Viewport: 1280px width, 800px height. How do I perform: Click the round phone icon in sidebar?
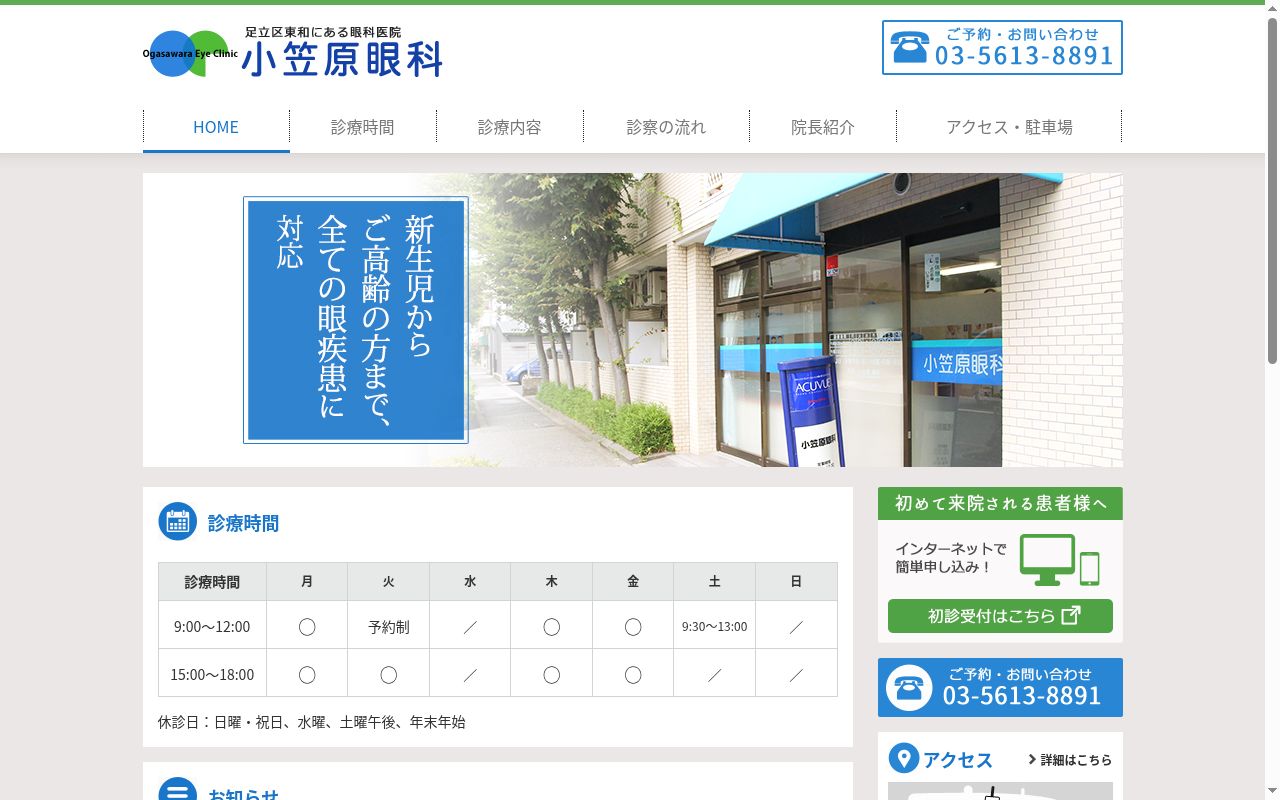tap(909, 688)
